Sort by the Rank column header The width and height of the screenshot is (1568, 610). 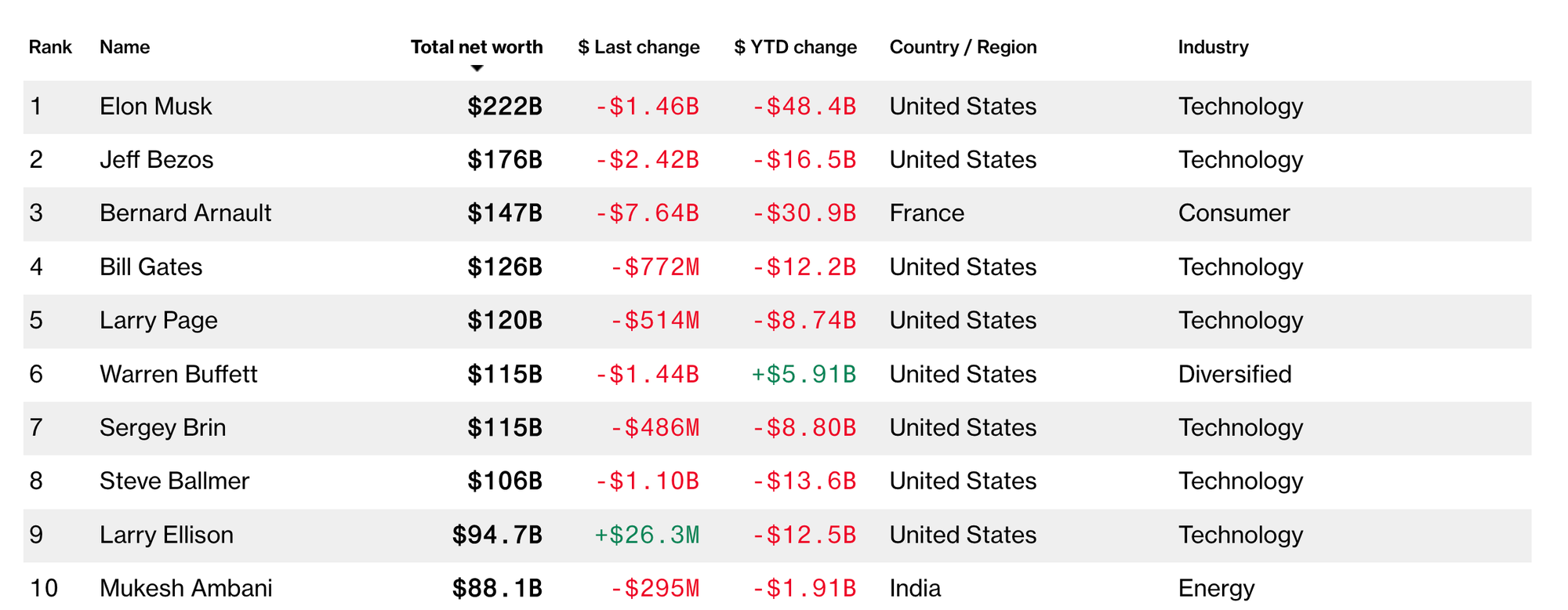[x=50, y=47]
